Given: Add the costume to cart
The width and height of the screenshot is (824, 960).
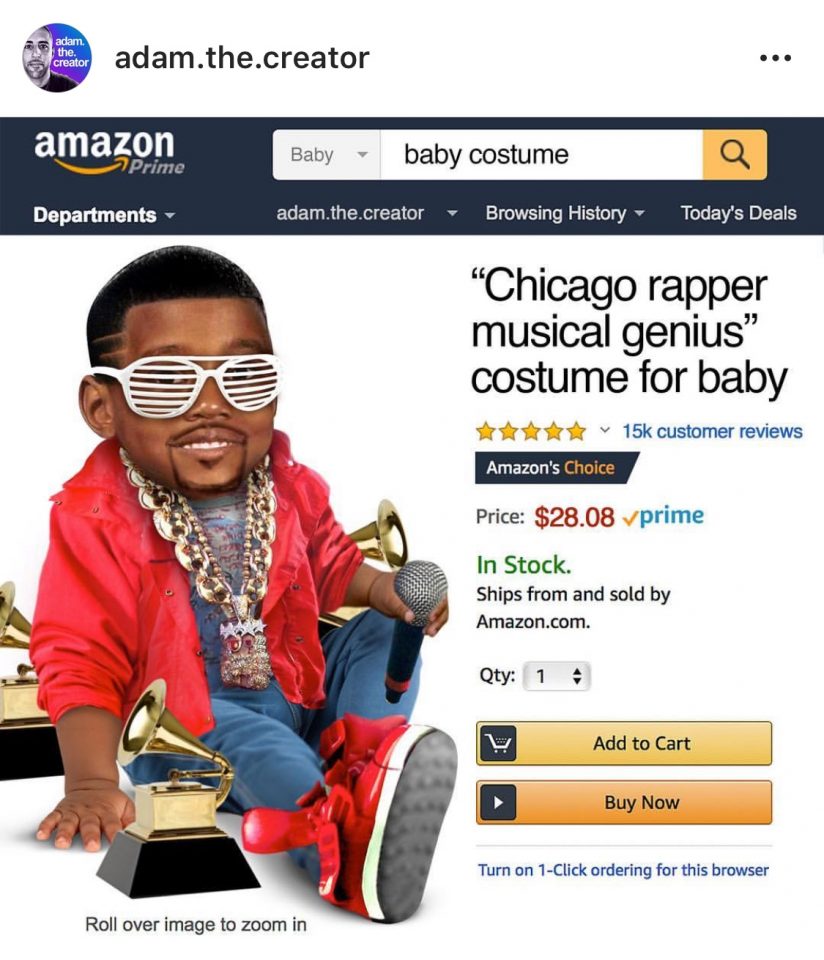Looking at the screenshot, I should tap(624, 743).
